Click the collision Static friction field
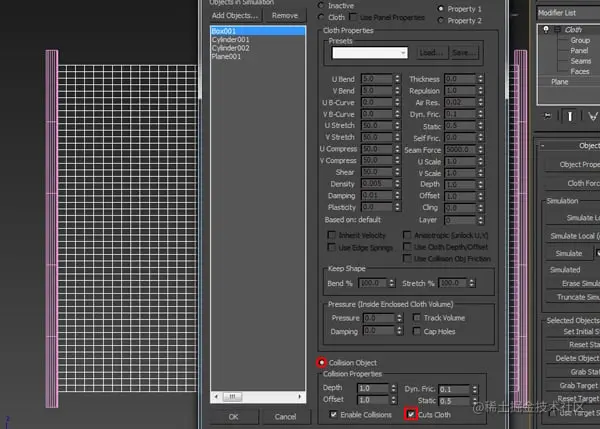Image resolution: width=600 pixels, height=429 pixels. pyautogui.click(x=454, y=401)
